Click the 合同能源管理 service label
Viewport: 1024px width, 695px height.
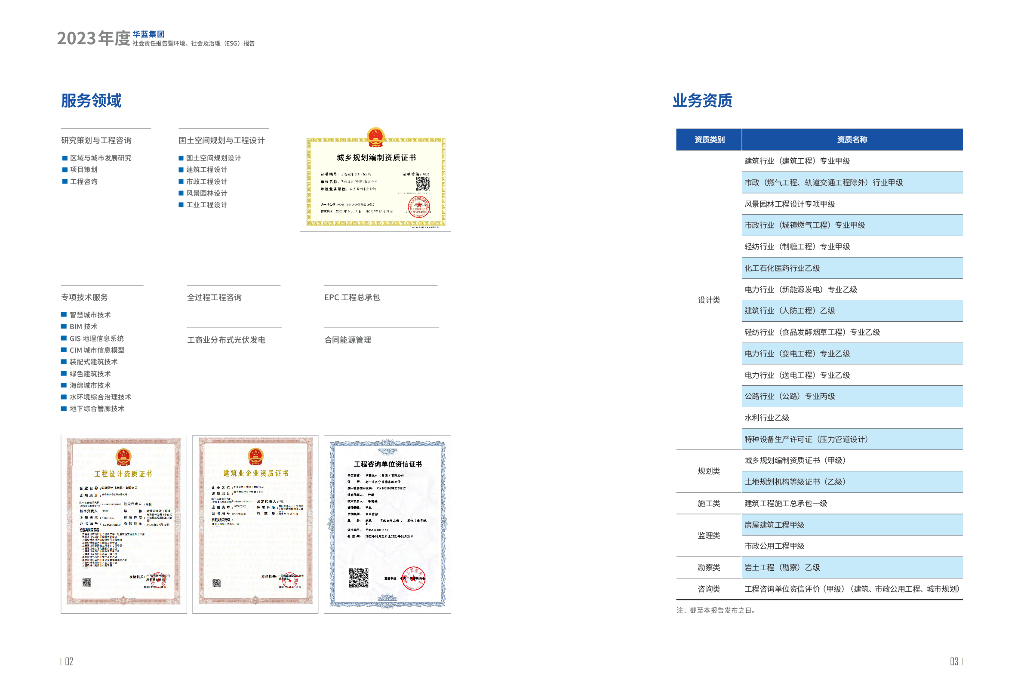tap(347, 340)
